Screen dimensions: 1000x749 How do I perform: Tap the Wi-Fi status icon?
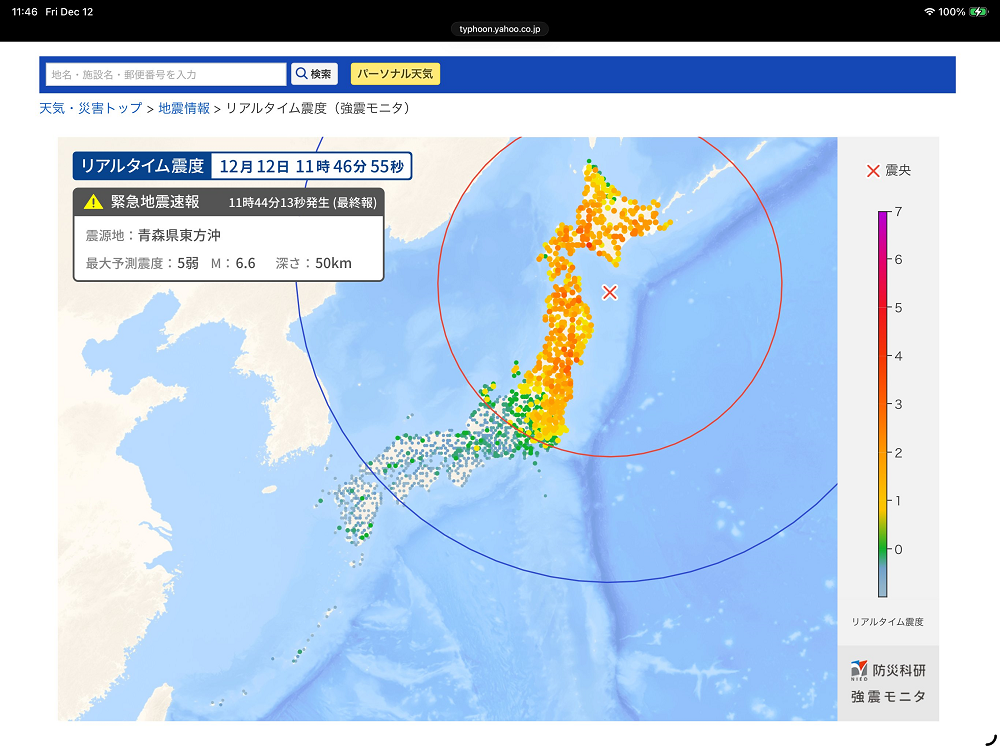929,12
